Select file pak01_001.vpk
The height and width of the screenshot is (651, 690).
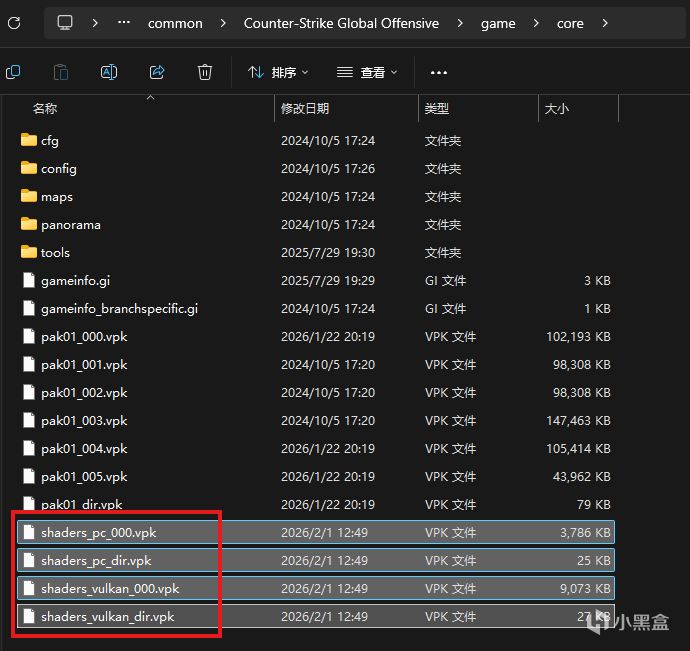[84, 365]
